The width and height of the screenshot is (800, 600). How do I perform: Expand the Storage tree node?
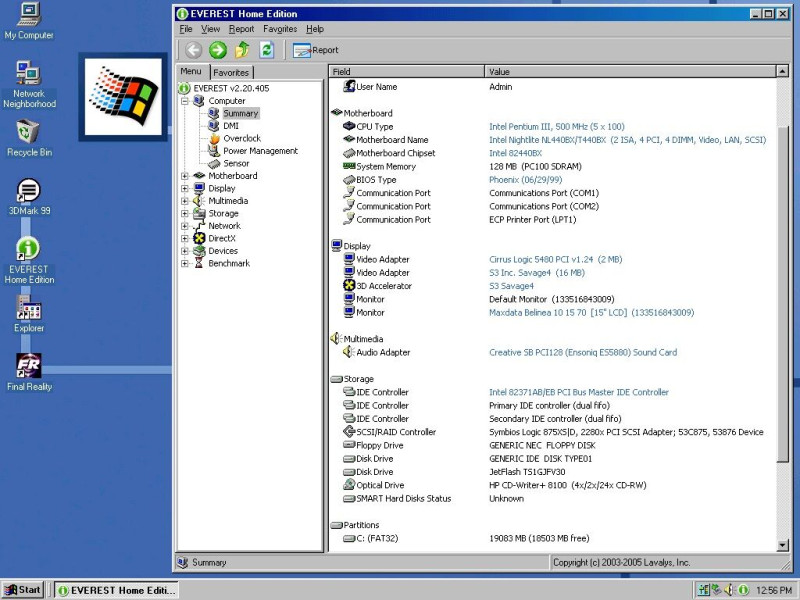tap(185, 213)
